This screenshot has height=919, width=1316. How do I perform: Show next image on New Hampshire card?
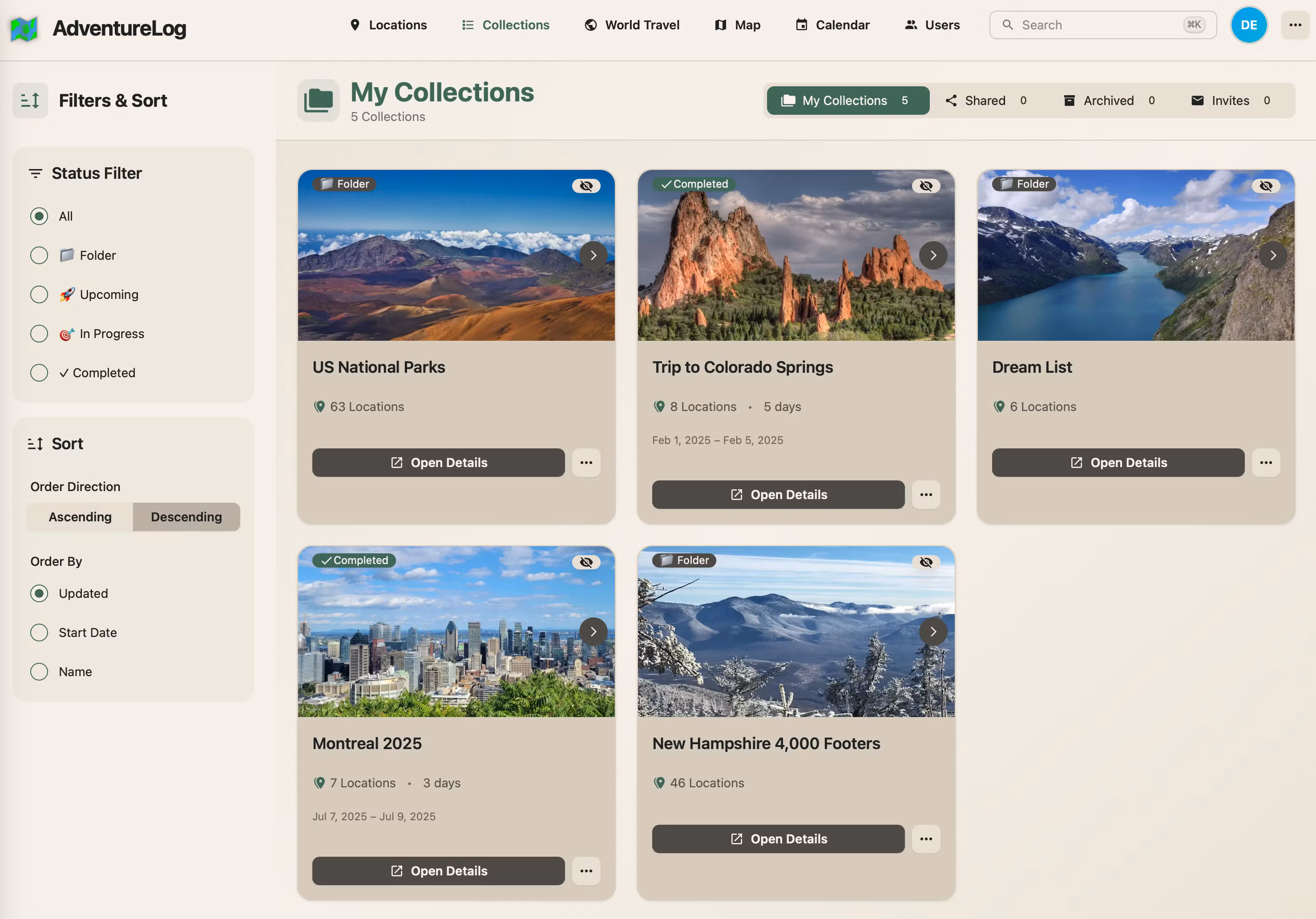[x=933, y=631]
